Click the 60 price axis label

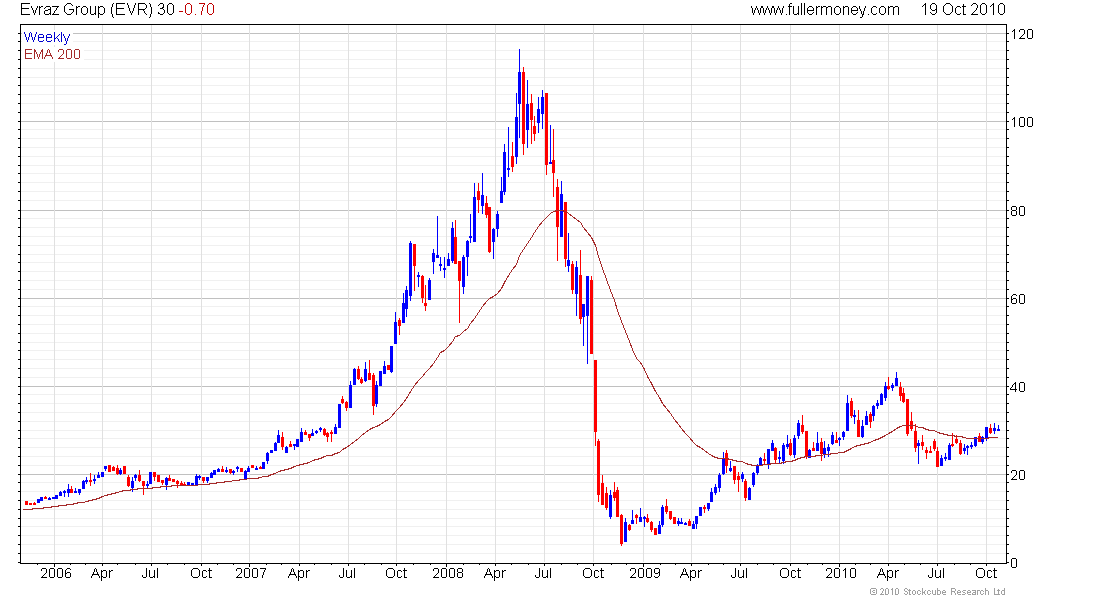tap(1018, 299)
